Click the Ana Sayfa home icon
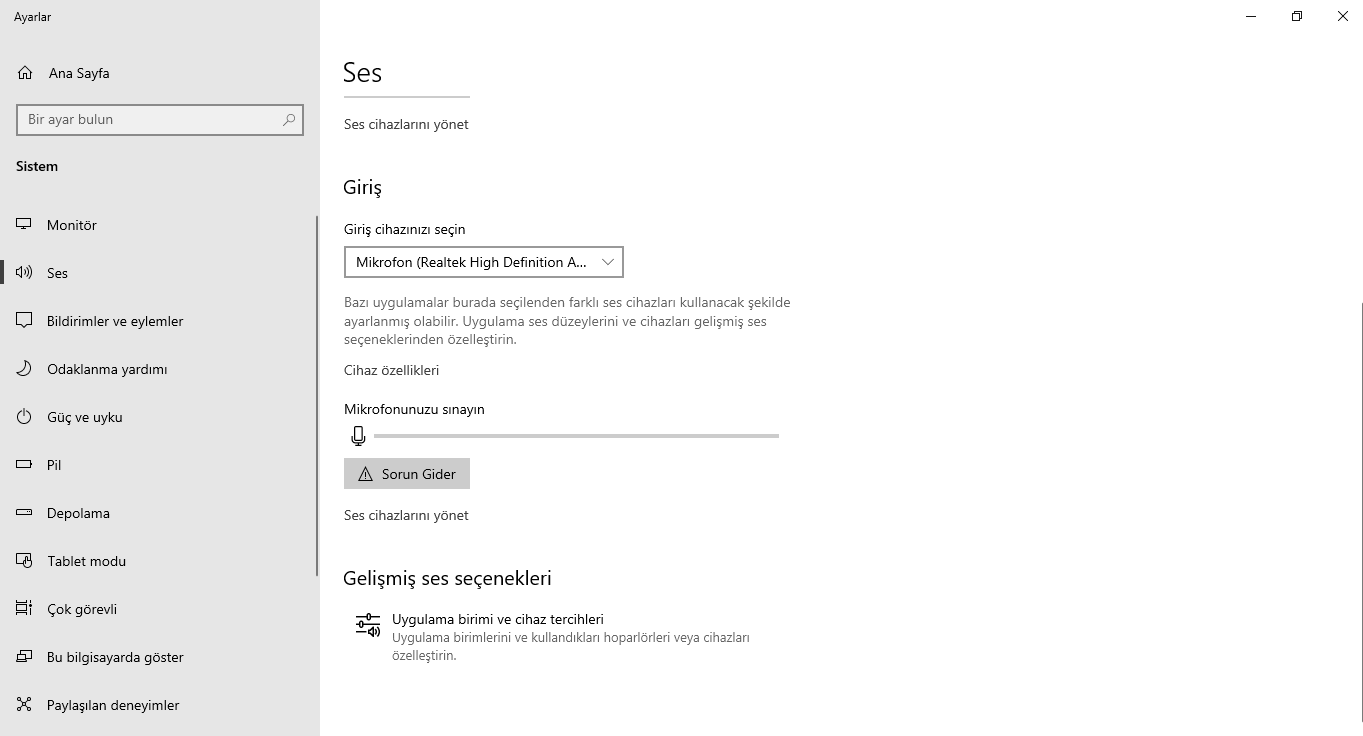This screenshot has width=1363, height=736. (25, 73)
